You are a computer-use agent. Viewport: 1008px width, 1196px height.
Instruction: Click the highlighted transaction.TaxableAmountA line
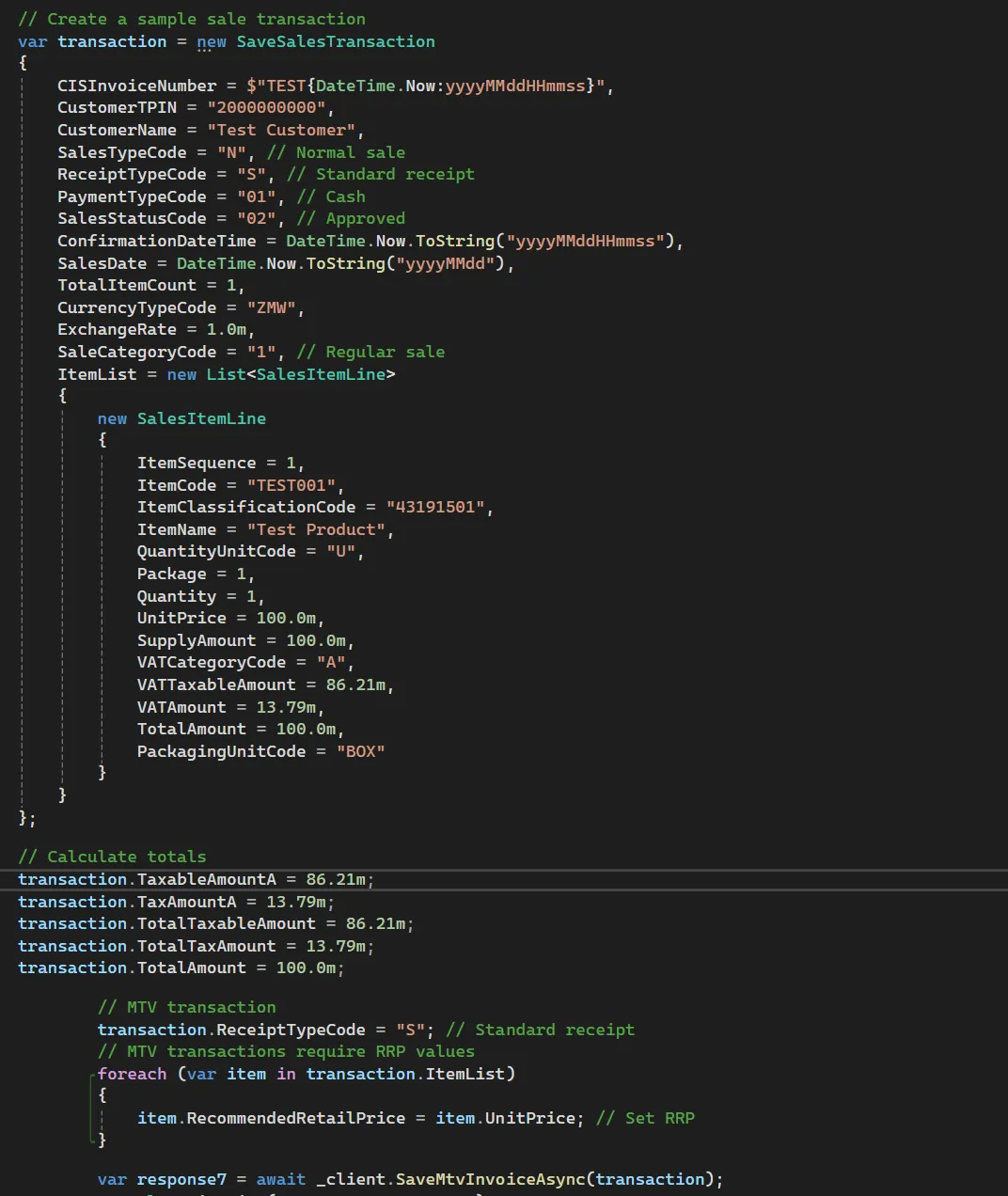tap(196, 879)
